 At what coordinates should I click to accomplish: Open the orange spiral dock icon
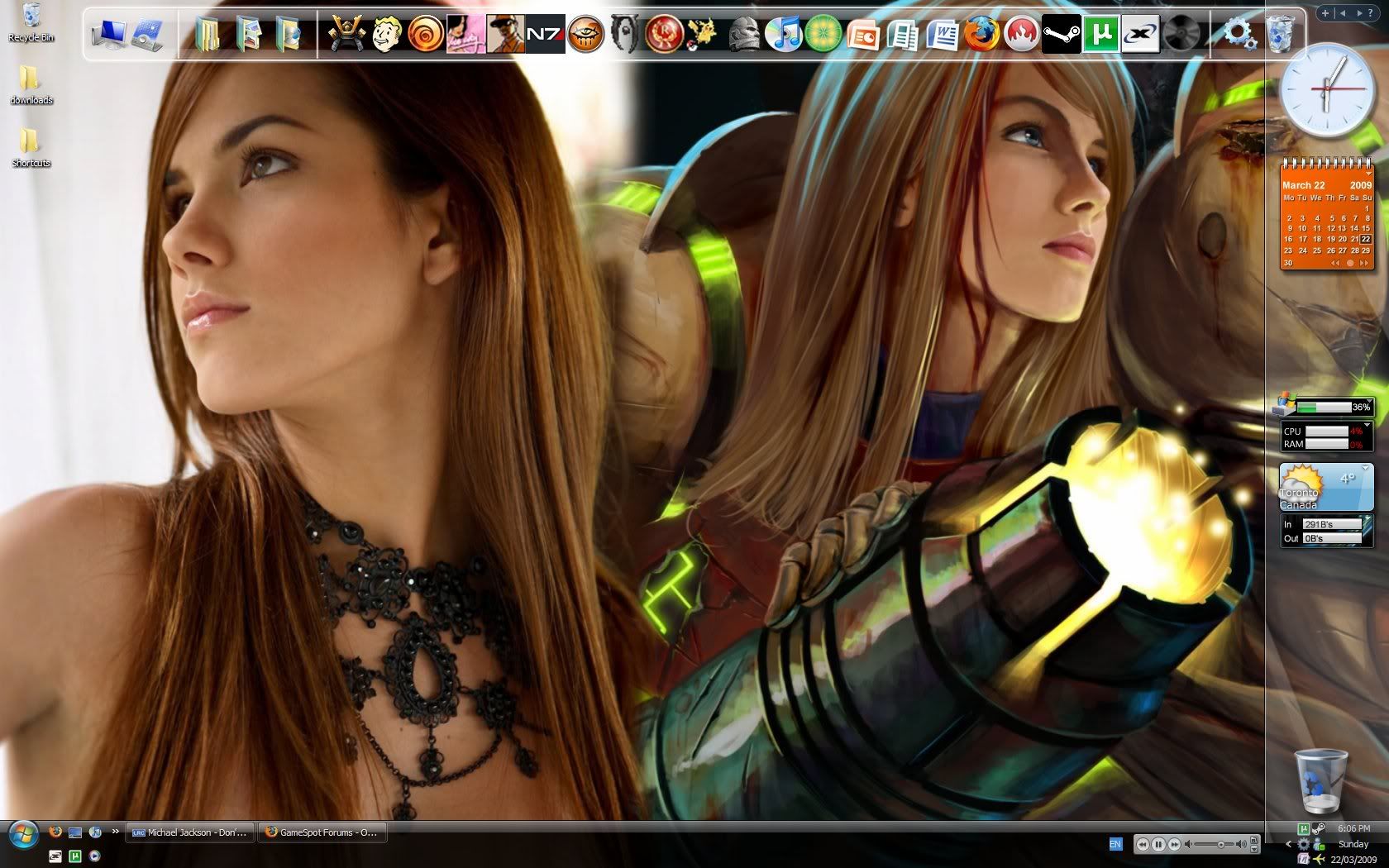tap(426, 34)
